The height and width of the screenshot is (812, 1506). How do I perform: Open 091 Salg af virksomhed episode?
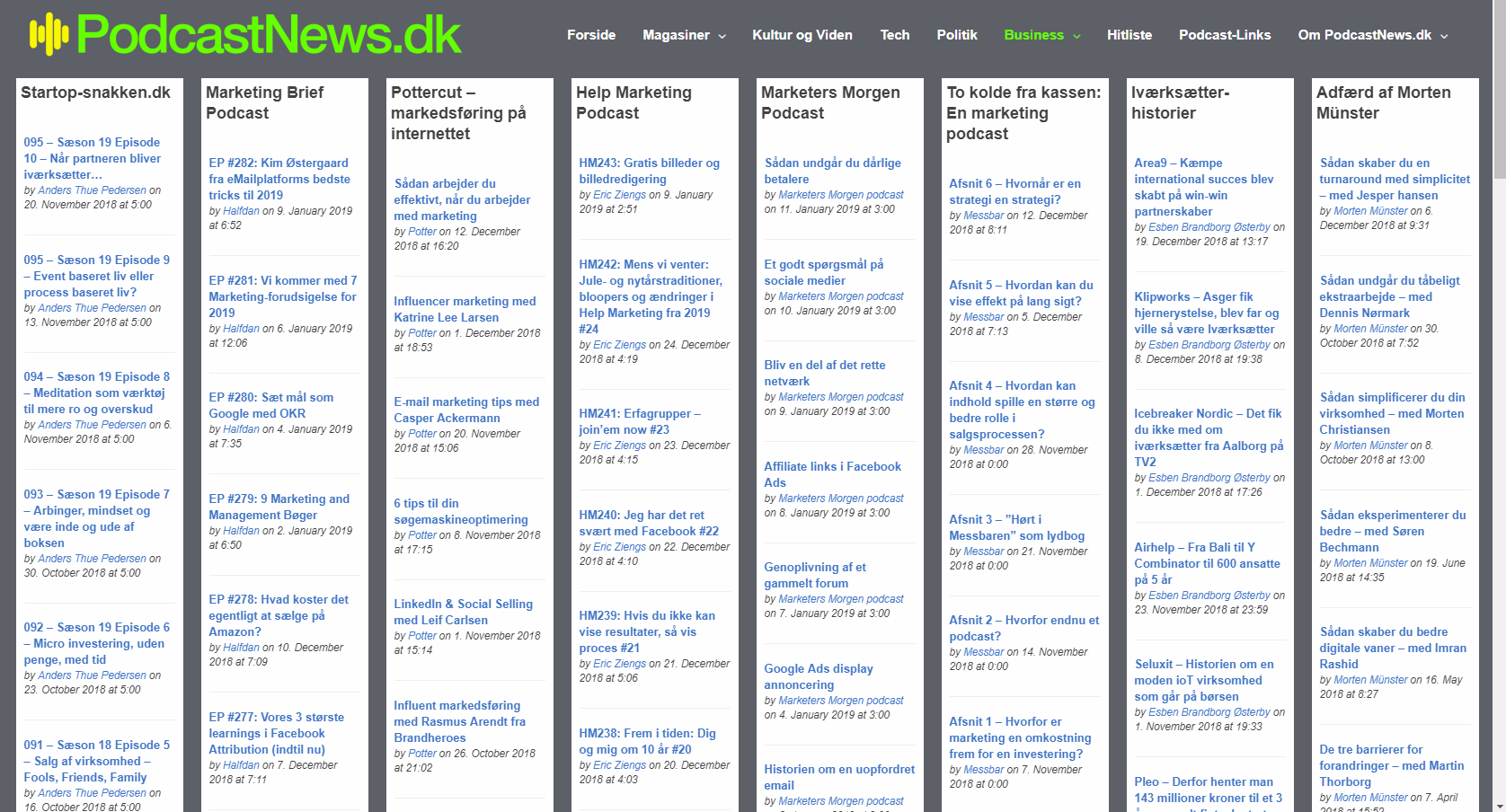(96, 761)
